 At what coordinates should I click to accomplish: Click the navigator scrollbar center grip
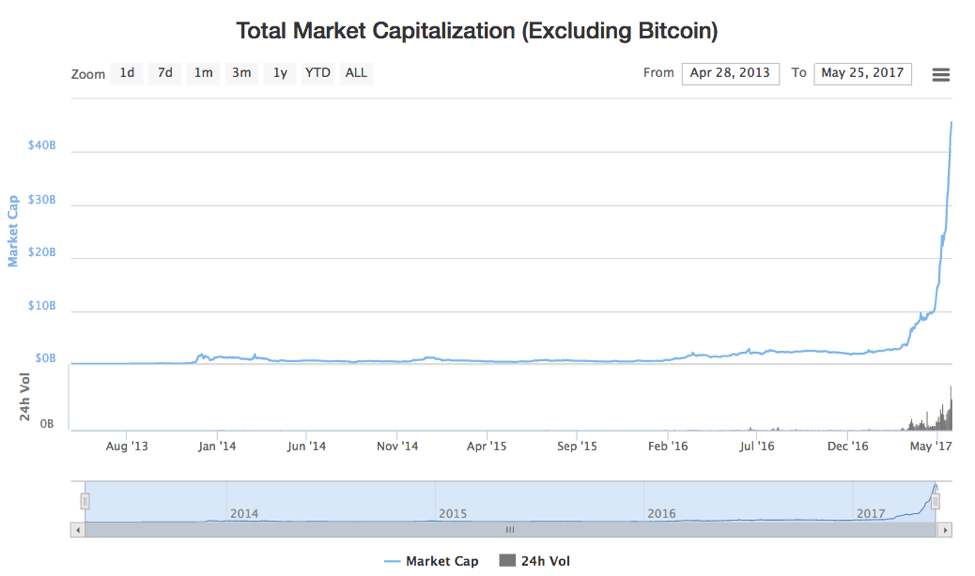click(x=510, y=530)
